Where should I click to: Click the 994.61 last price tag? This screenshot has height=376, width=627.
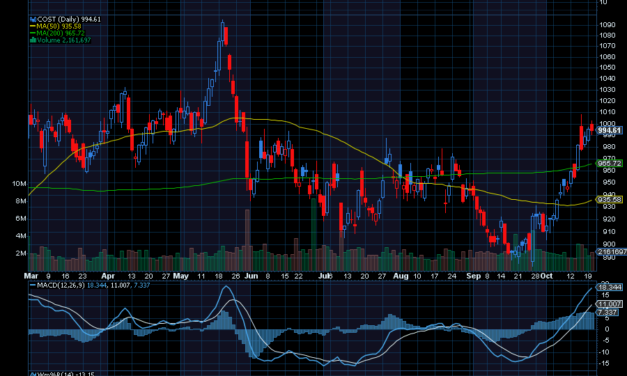(x=609, y=130)
